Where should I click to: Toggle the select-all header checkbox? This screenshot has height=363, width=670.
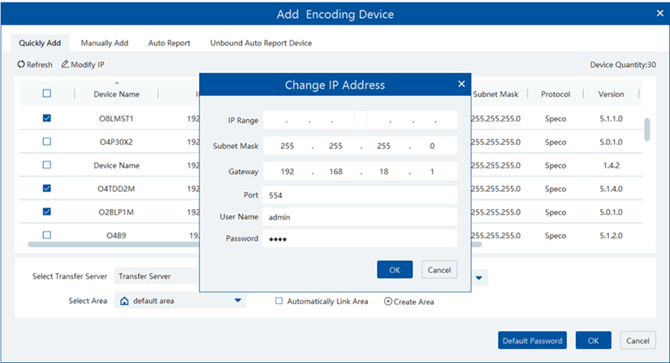[47, 94]
